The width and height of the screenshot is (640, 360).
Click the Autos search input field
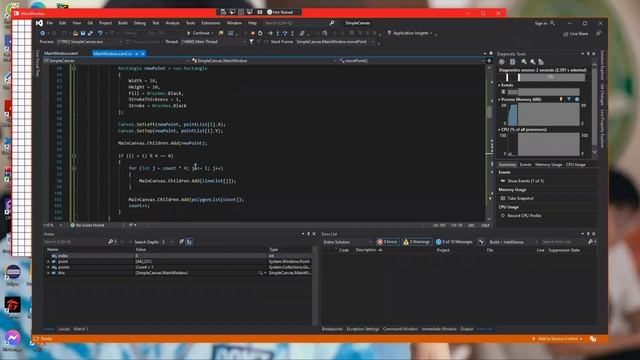point(75,242)
